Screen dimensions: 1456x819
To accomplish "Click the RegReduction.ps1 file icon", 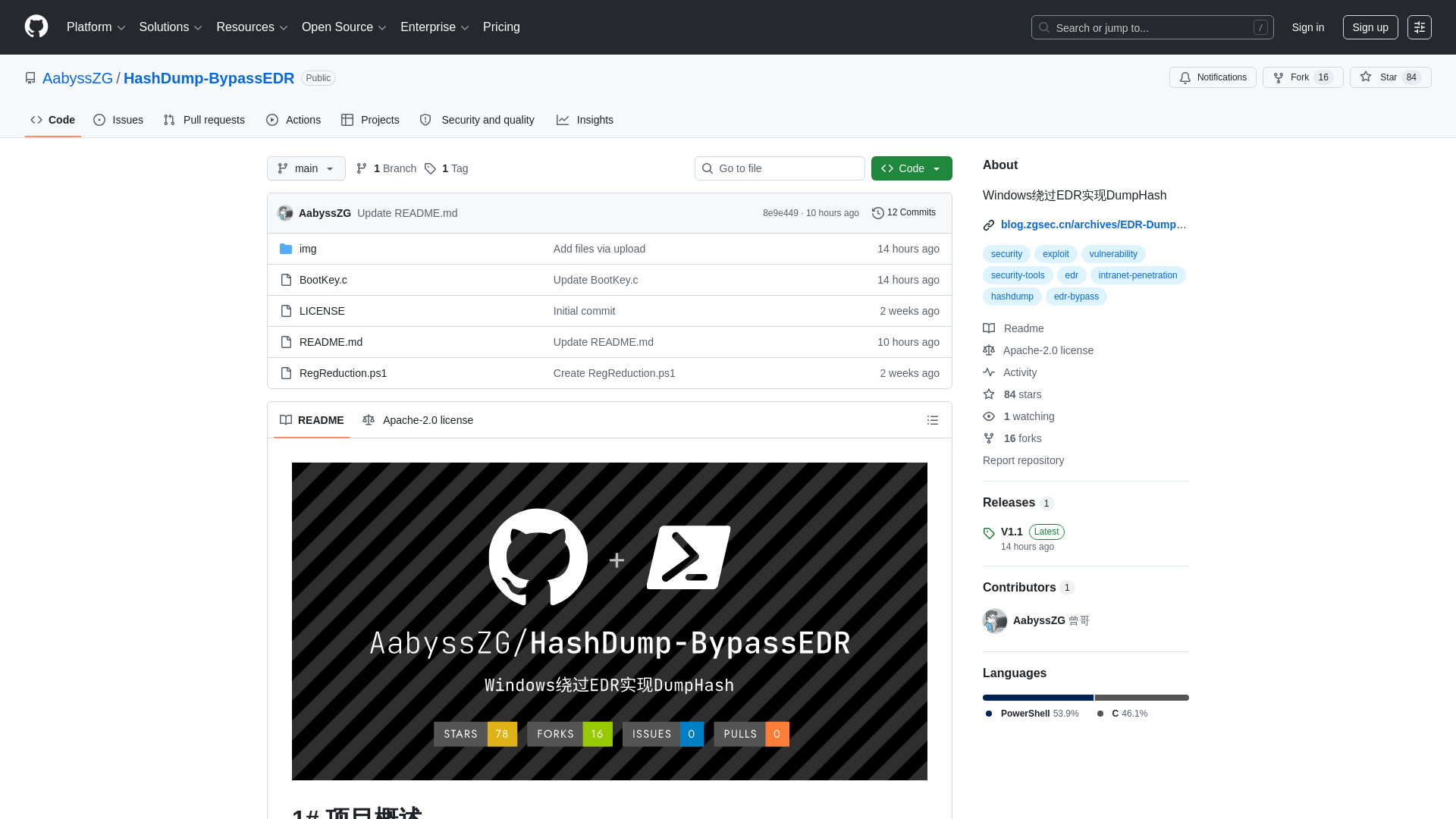I will coord(286,373).
